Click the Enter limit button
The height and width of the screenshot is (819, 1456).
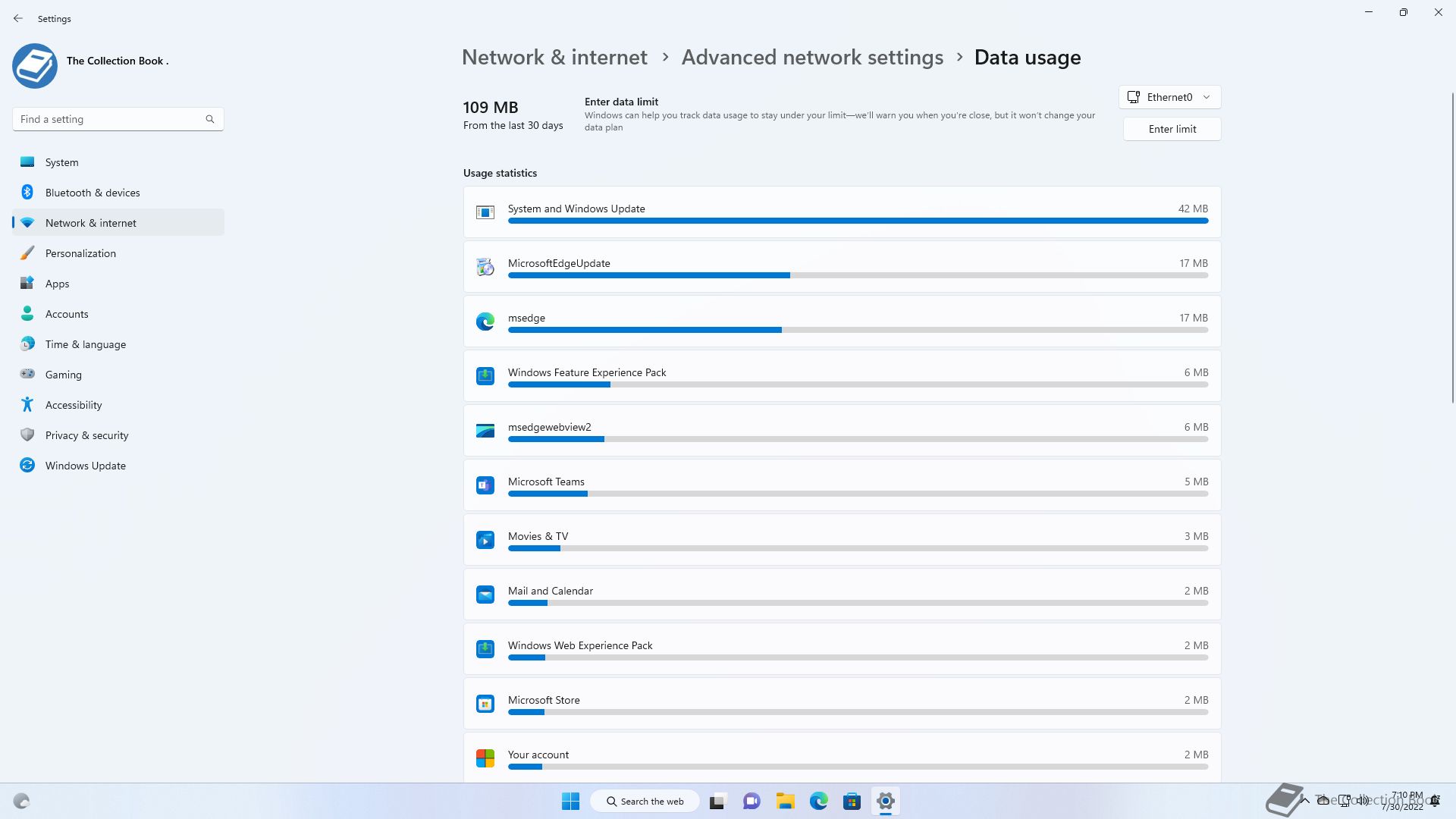pos(1172,129)
